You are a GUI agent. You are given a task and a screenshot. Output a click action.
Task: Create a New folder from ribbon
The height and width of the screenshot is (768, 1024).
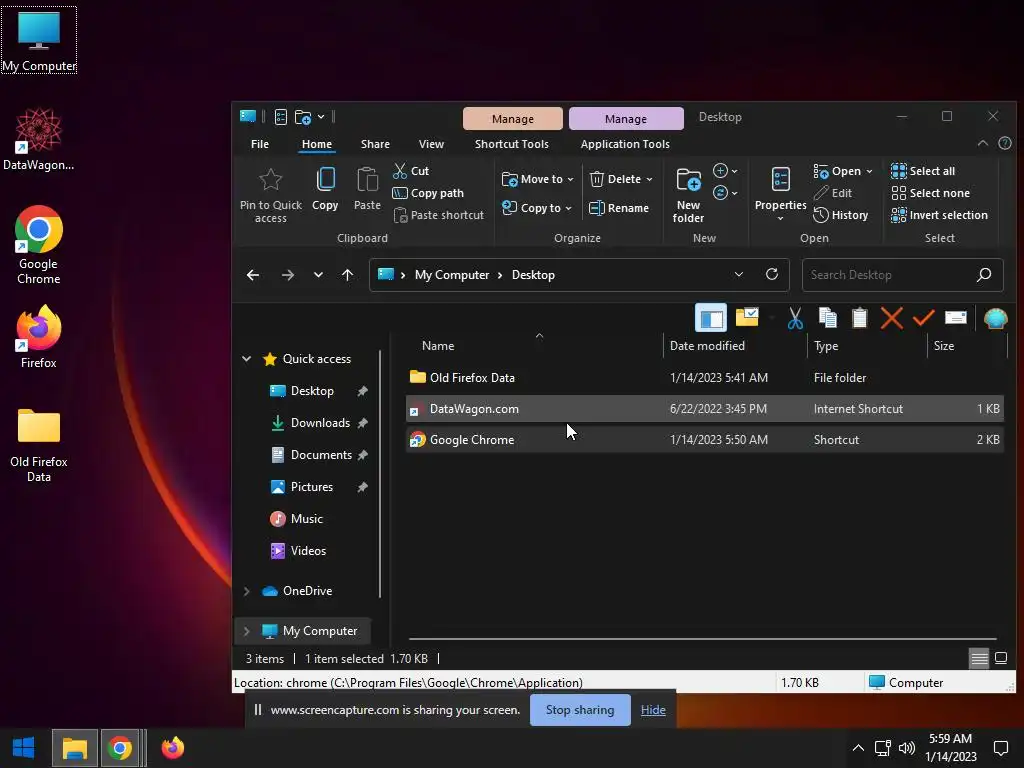pos(688,195)
